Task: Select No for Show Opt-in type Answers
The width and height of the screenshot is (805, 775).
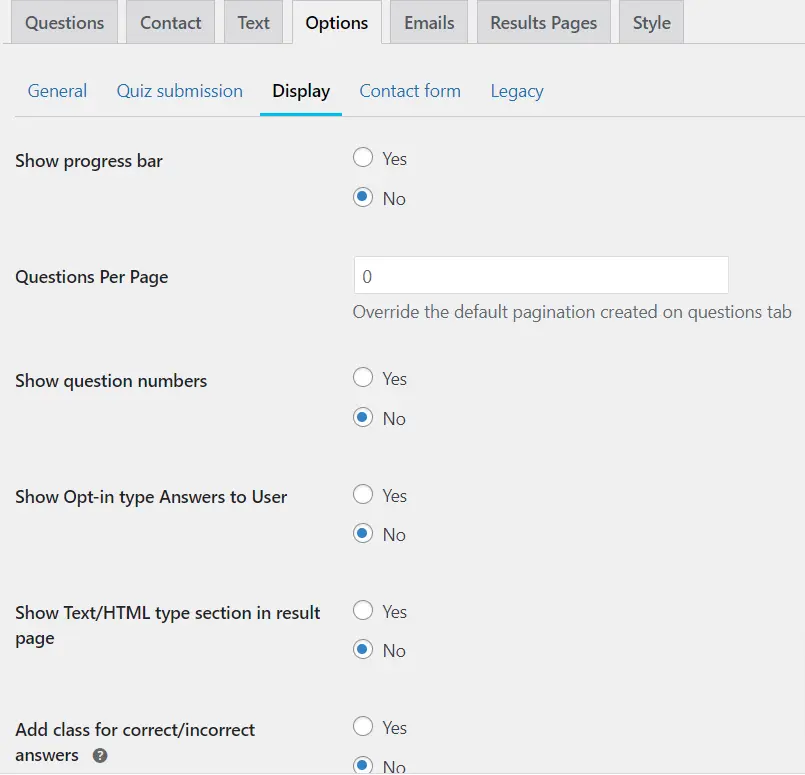Action: click(363, 534)
